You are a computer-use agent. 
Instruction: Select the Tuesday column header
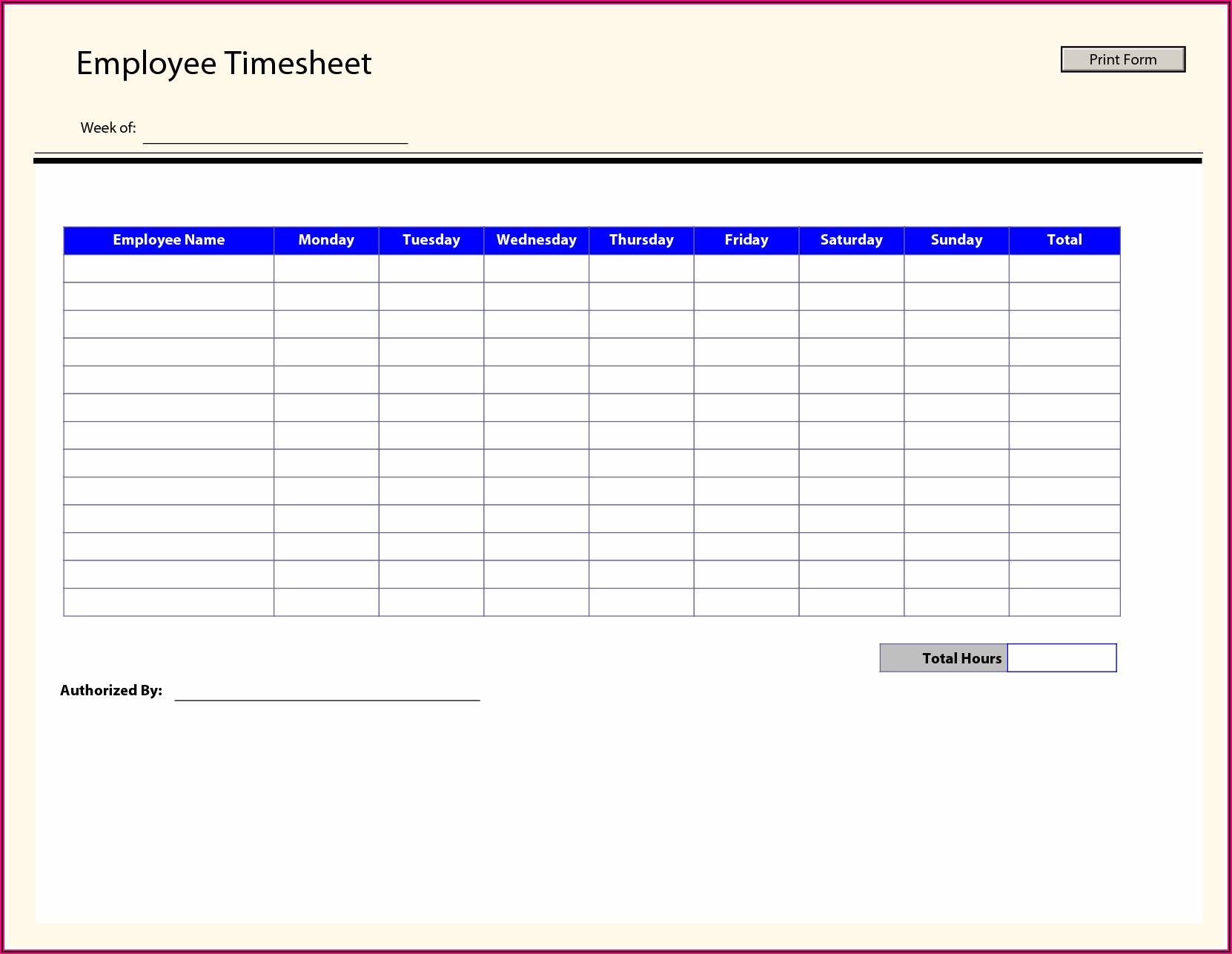click(x=431, y=240)
